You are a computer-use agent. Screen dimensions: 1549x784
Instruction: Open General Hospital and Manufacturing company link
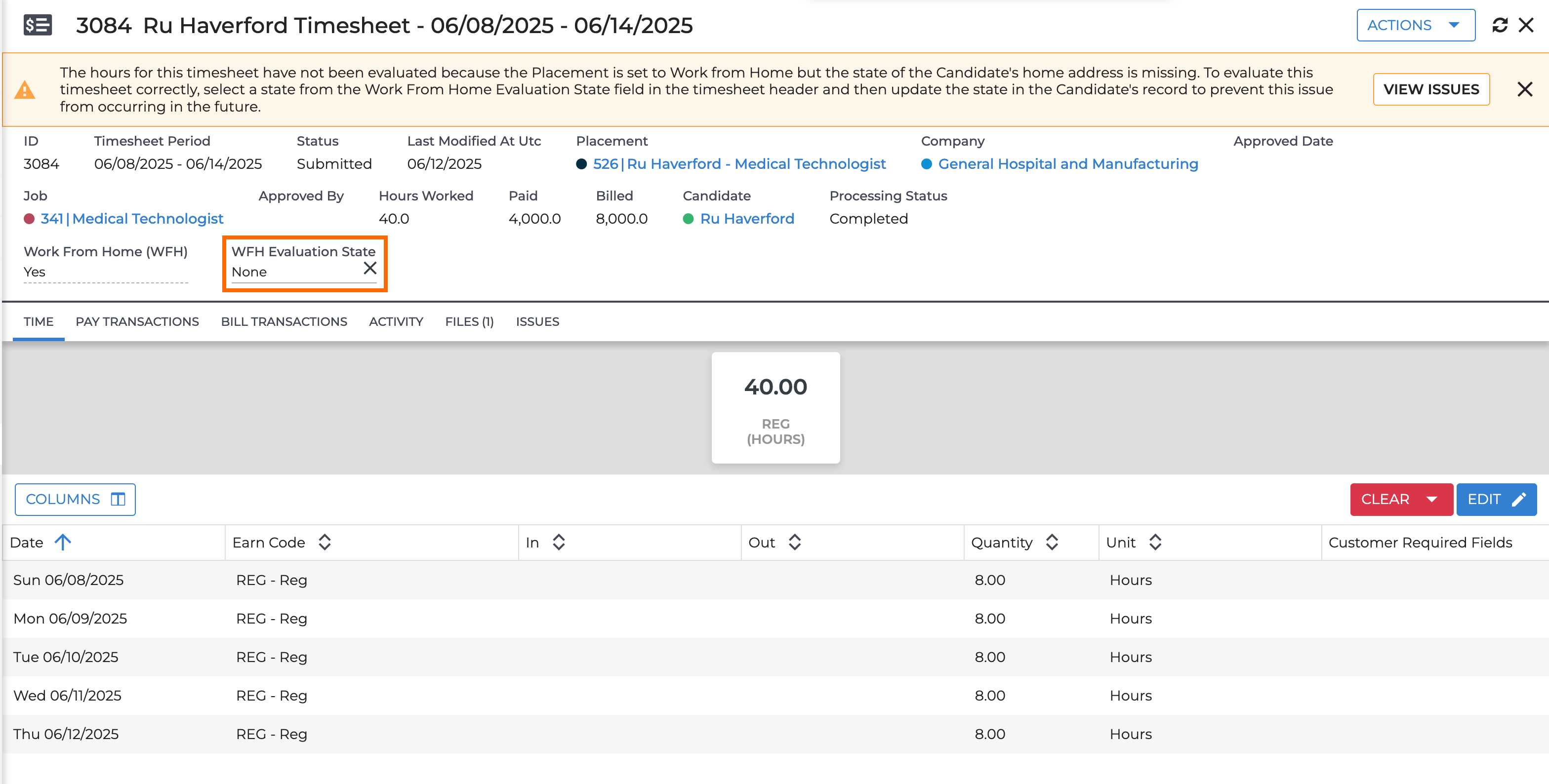pyautogui.click(x=1068, y=164)
